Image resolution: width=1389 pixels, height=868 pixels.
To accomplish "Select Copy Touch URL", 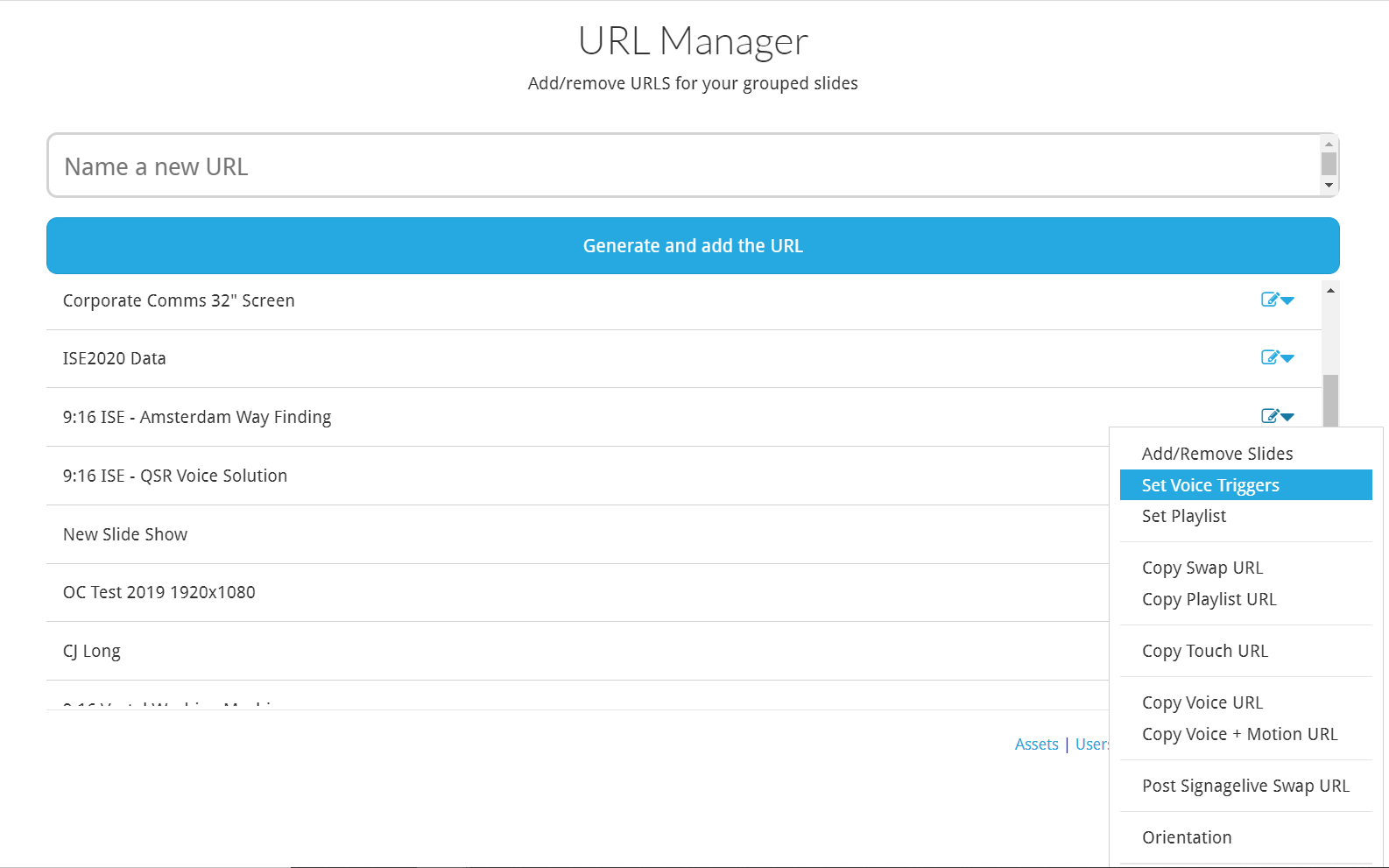I will [1204, 651].
